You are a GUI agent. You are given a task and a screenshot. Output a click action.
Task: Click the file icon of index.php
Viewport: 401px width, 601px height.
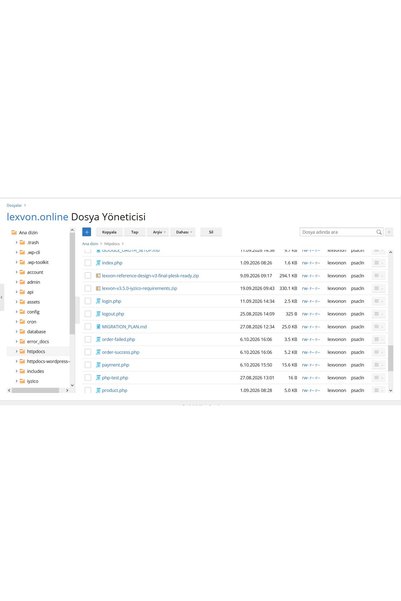click(98, 263)
